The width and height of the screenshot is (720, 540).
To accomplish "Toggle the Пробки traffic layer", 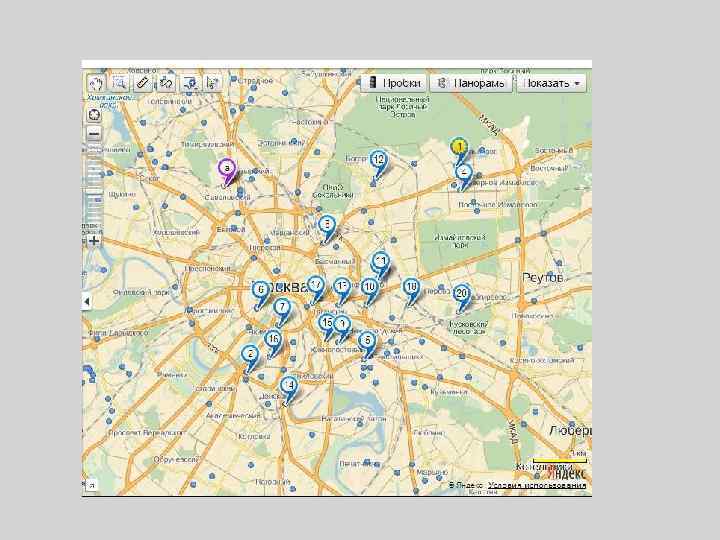I will point(394,83).
